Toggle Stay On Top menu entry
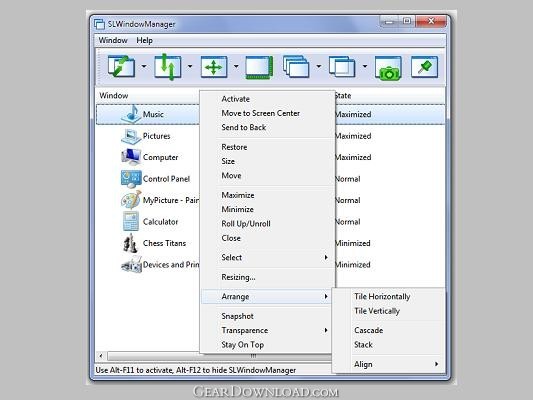The height and width of the screenshot is (400, 533). tap(242, 345)
